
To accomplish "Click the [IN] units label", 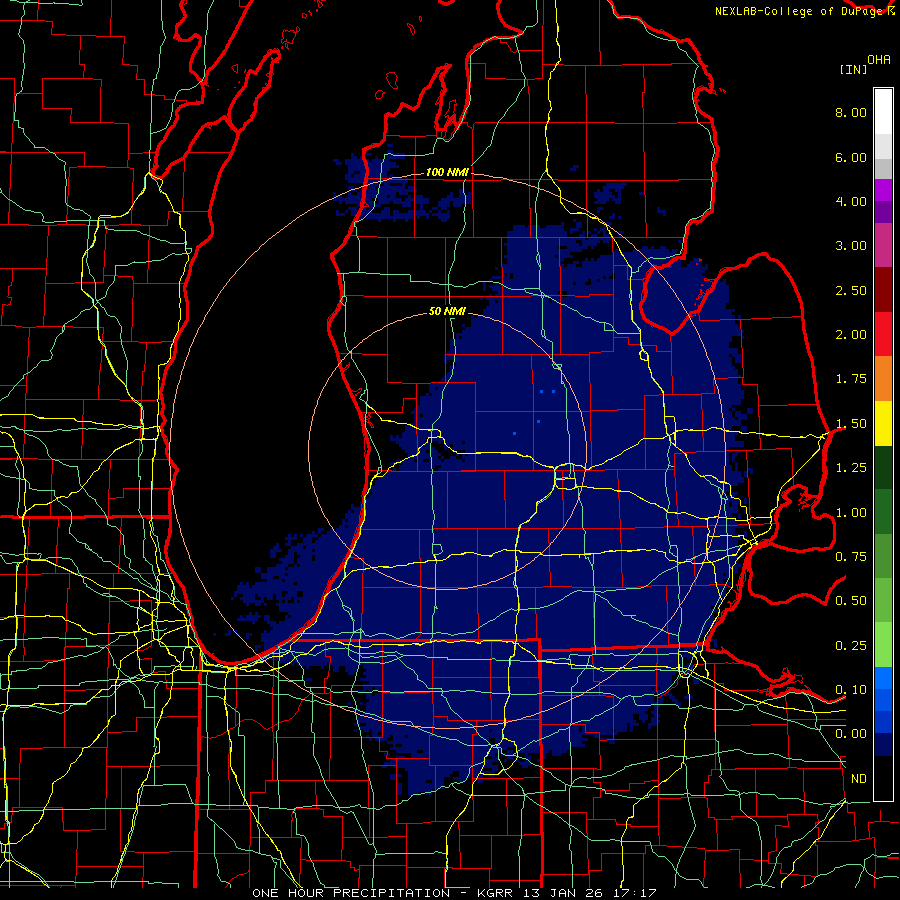I will [853, 69].
